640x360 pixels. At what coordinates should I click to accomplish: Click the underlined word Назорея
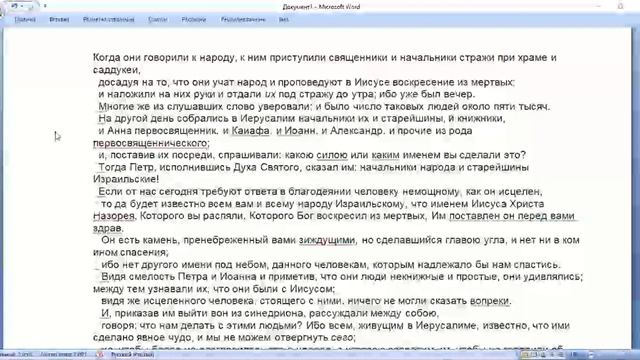coord(114,216)
